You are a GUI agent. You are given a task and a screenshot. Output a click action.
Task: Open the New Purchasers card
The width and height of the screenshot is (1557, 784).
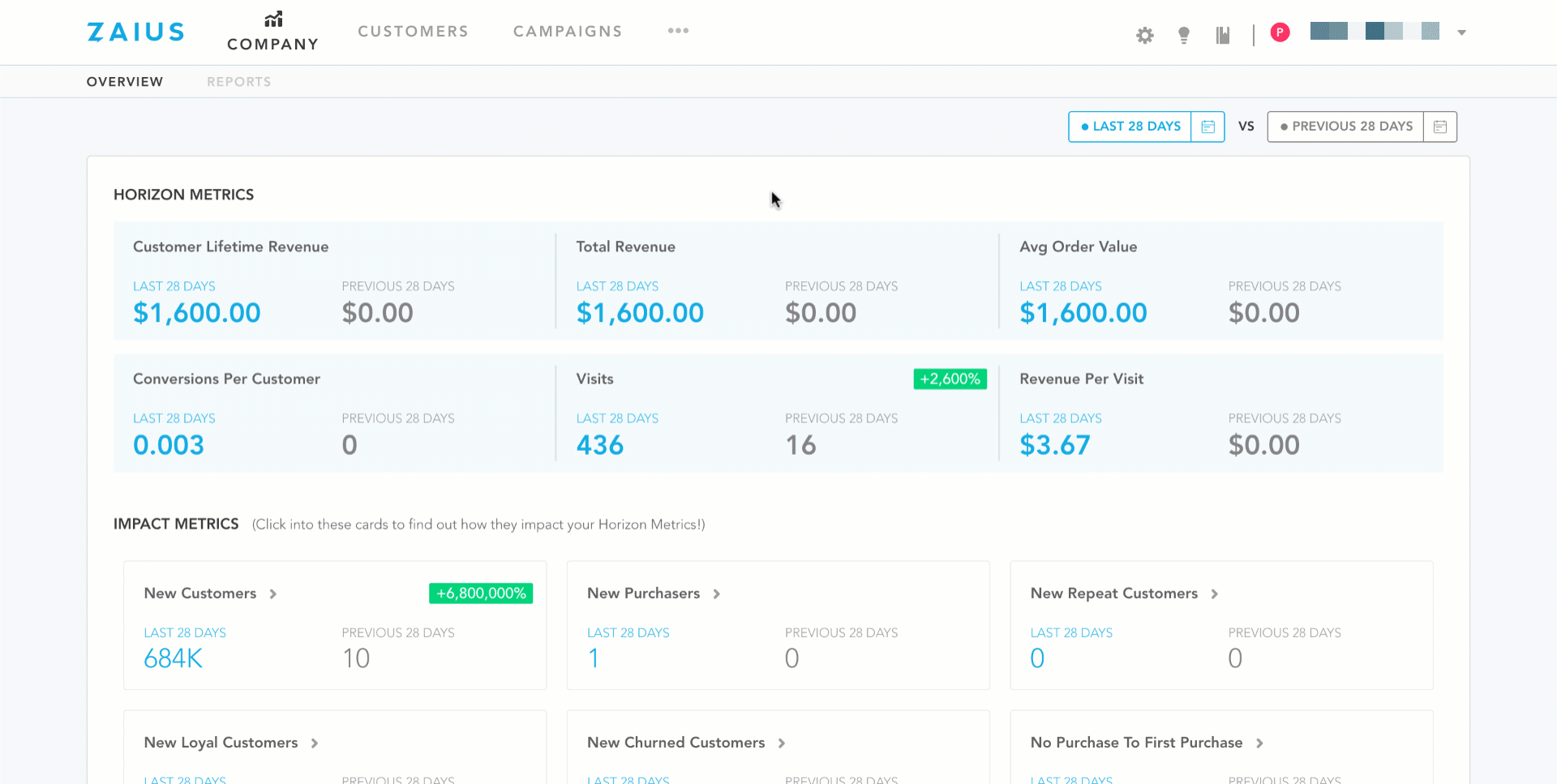click(x=778, y=625)
